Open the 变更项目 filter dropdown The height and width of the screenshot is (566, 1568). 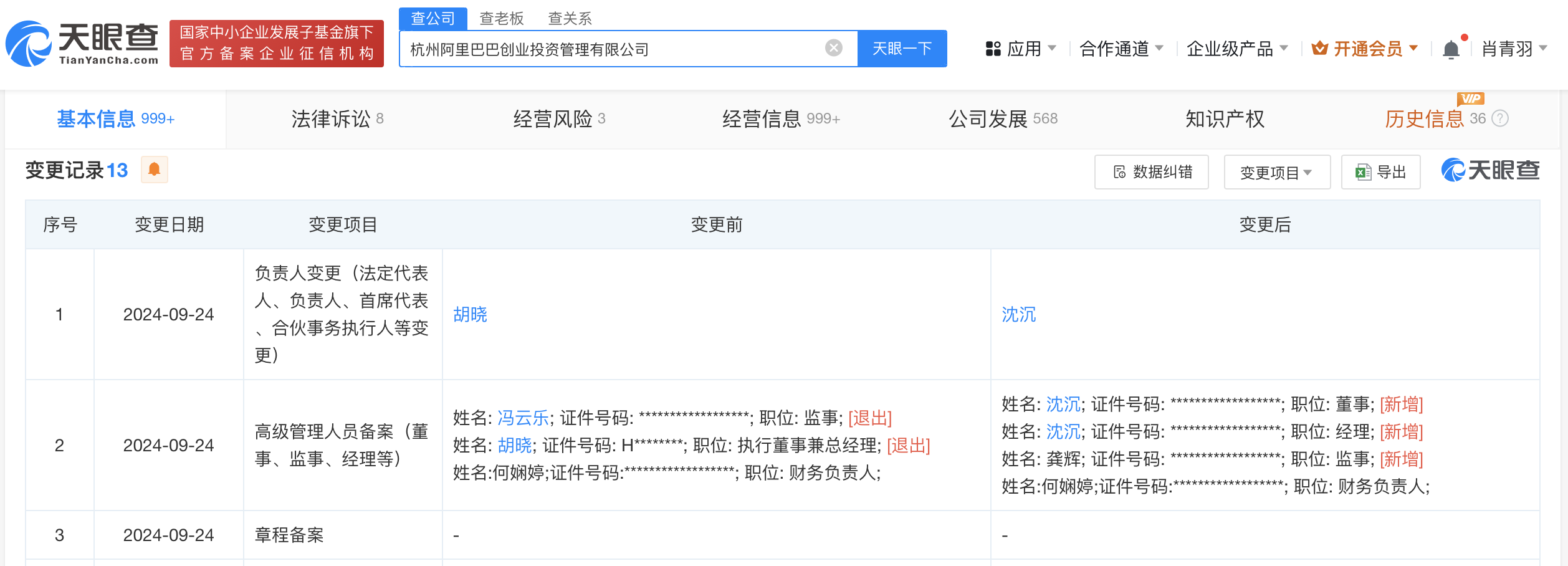(x=1277, y=172)
